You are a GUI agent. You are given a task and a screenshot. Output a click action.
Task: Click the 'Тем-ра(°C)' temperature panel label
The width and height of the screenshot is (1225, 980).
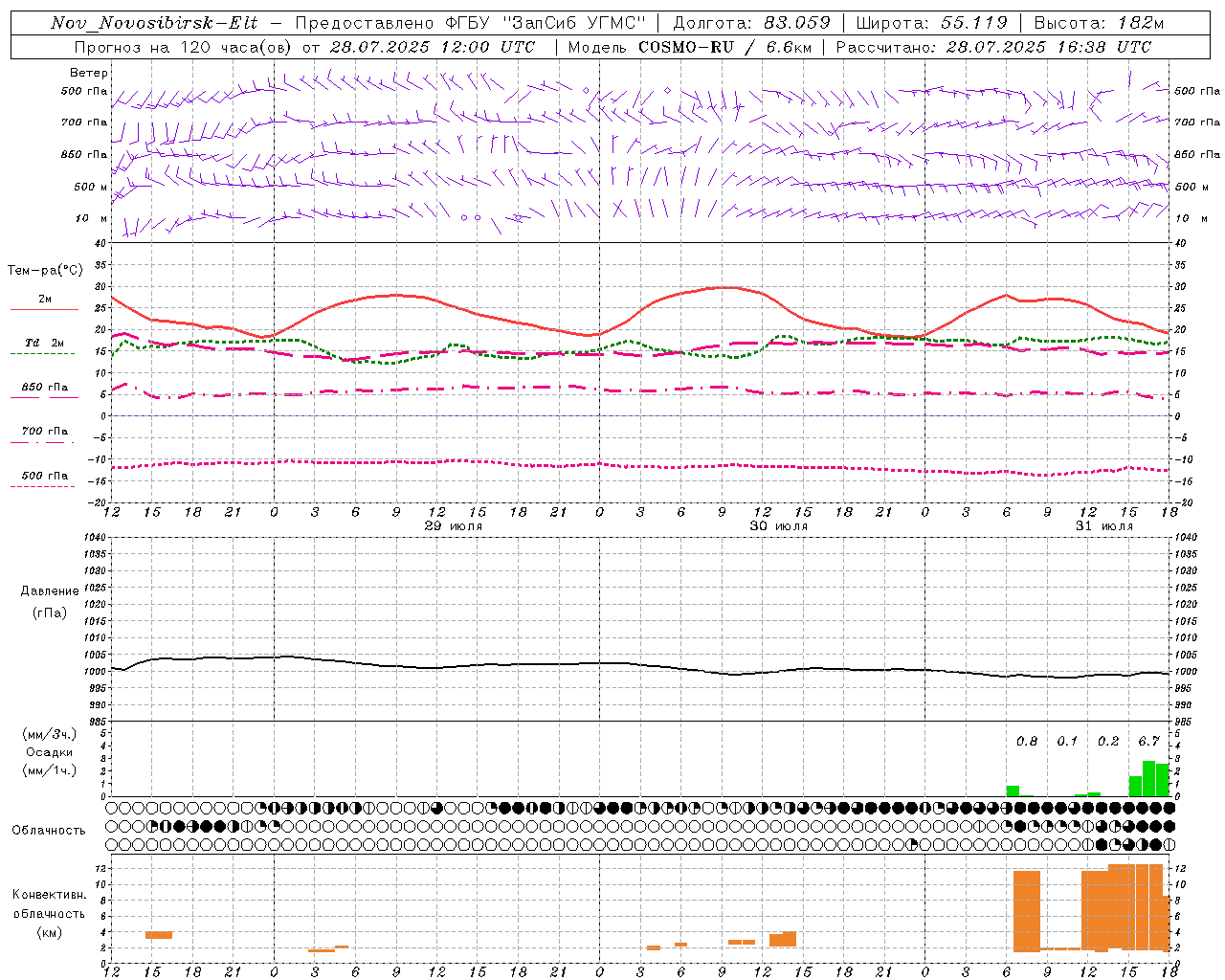pyautogui.click(x=45, y=271)
